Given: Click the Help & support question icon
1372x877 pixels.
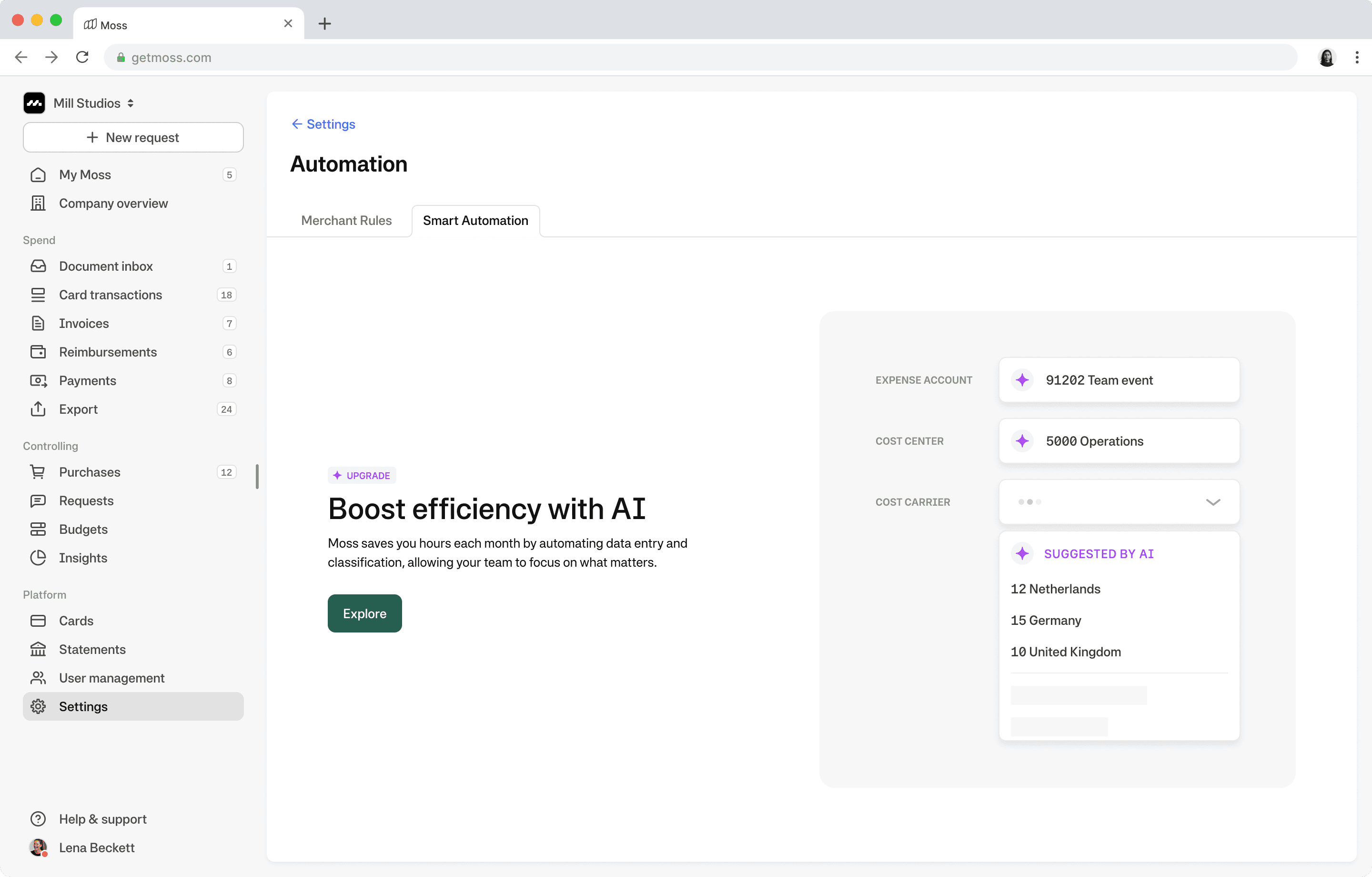Looking at the screenshot, I should click(38, 819).
